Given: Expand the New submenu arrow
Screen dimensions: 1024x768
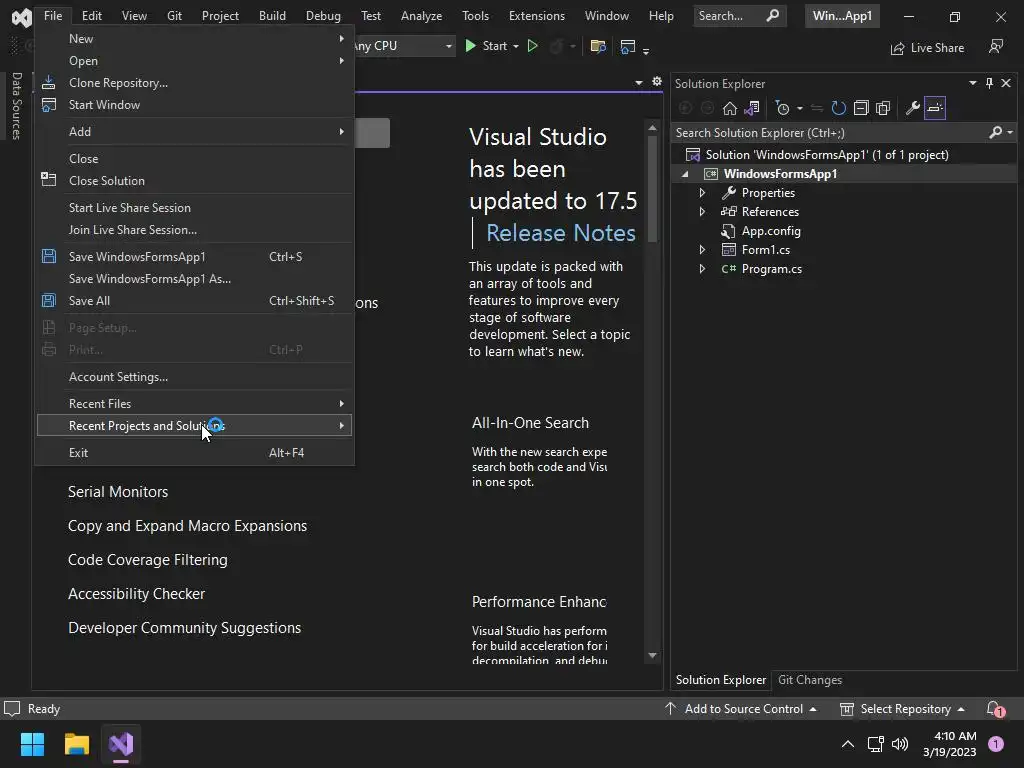Looking at the screenshot, I should click(x=341, y=39).
